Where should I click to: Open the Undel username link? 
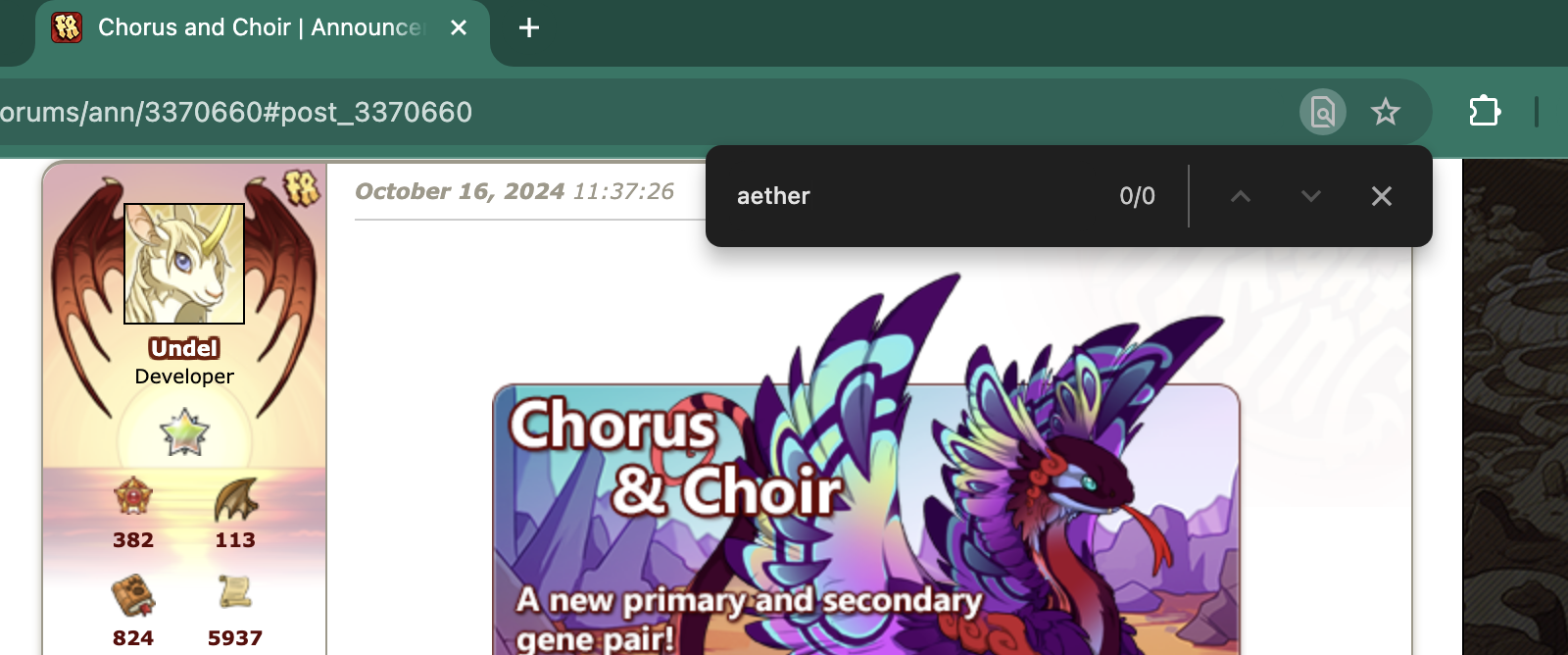(x=184, y=348)
